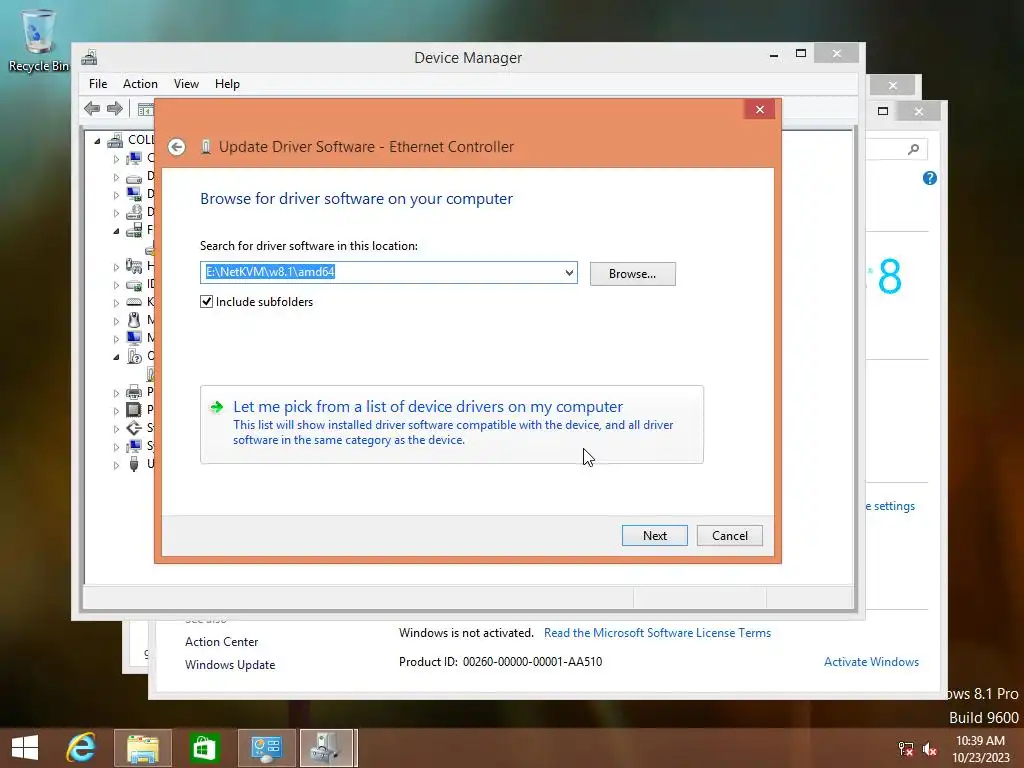Toggle the console tree toolbar icon
The image size is (1024, 768).
click(146, 109)
